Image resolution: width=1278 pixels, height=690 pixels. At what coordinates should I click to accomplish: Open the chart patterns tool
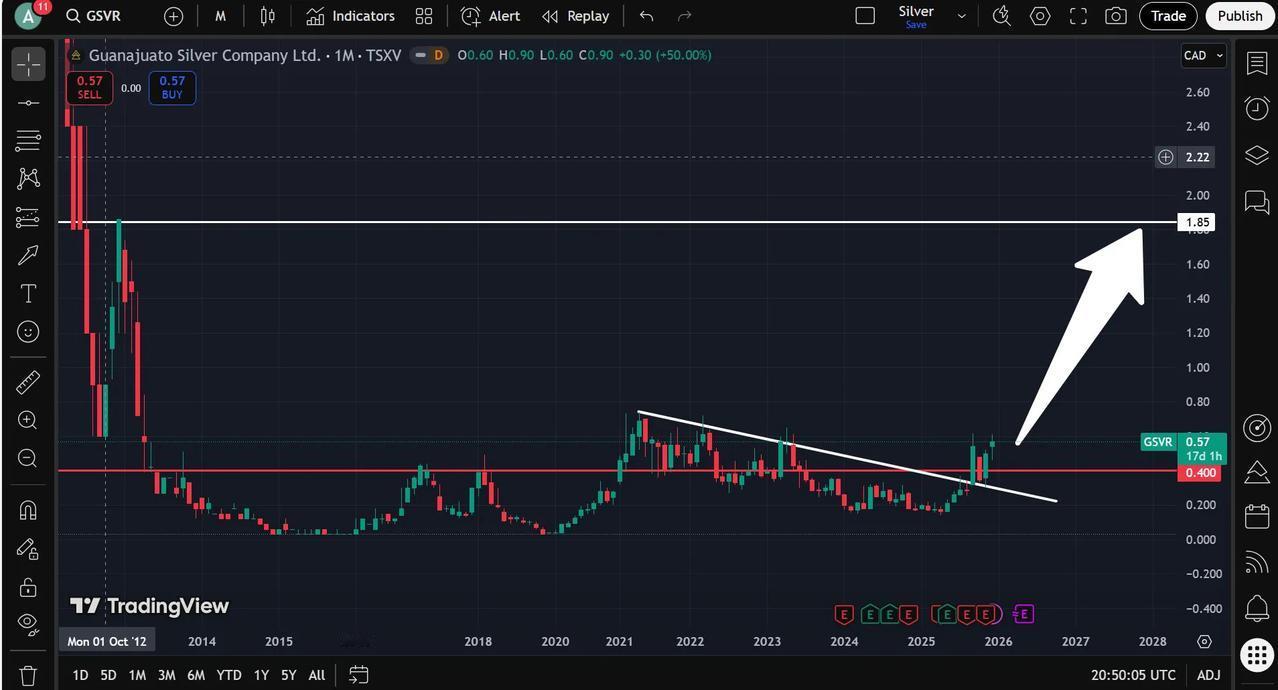point(28,179)
